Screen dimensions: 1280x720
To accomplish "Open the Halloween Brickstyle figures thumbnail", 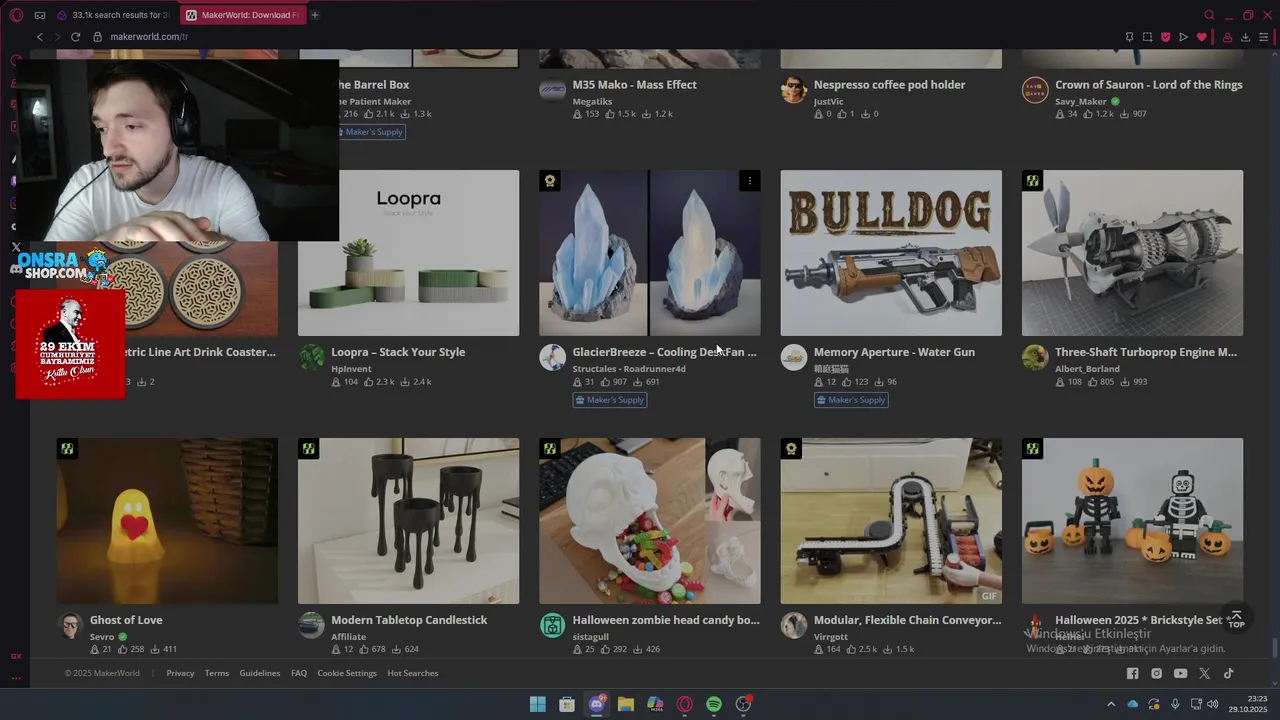I will [1132, 521].
